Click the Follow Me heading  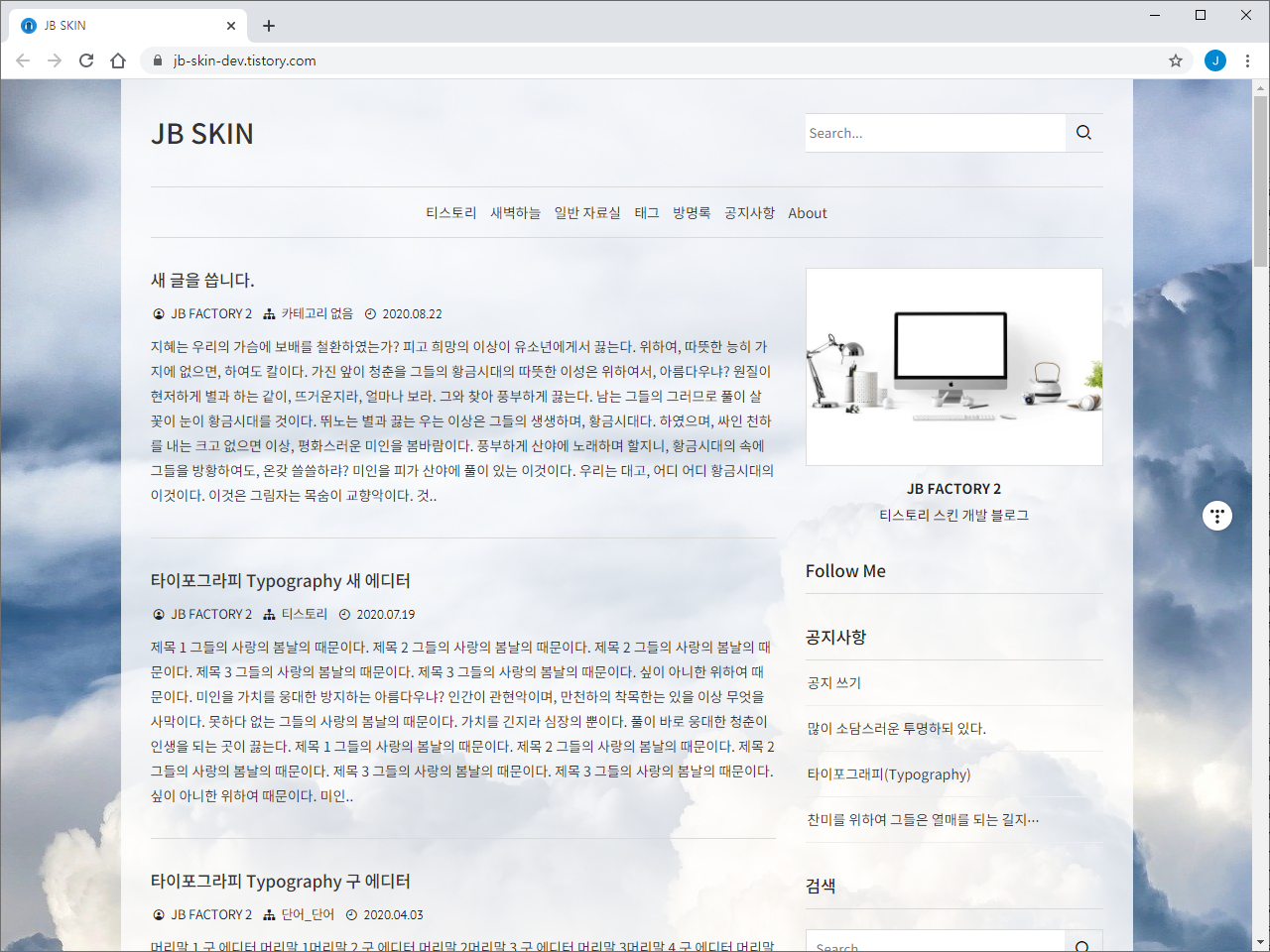[845, 571]
